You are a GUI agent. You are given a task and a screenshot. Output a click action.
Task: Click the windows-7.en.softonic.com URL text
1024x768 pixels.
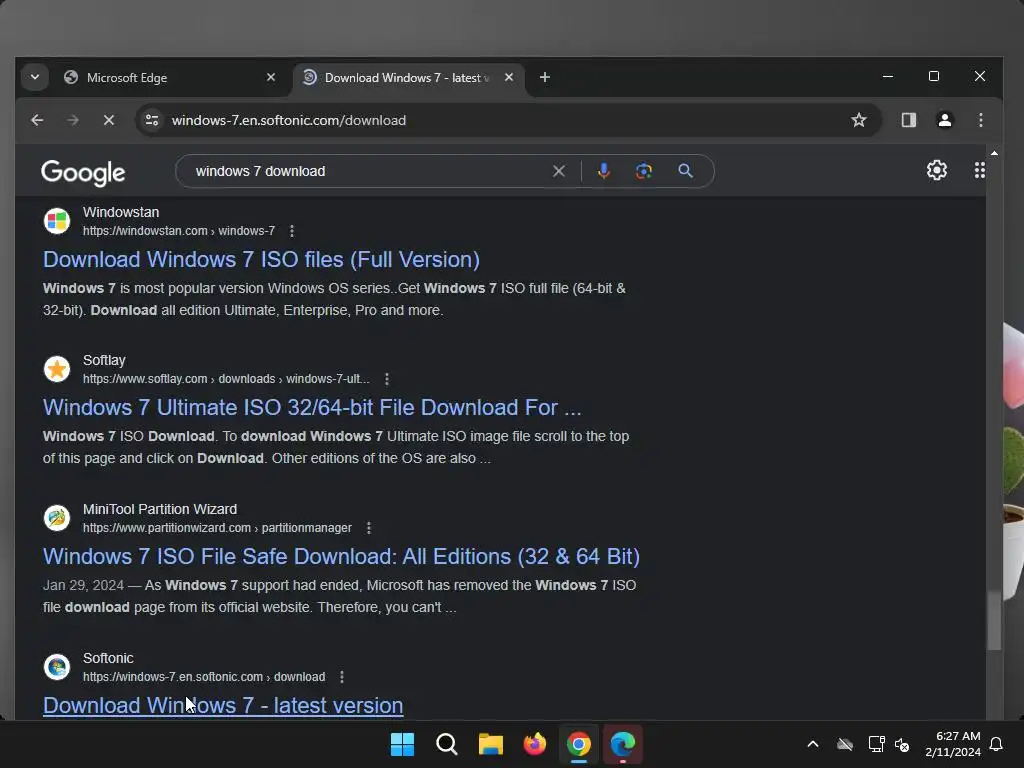[204, 677]
